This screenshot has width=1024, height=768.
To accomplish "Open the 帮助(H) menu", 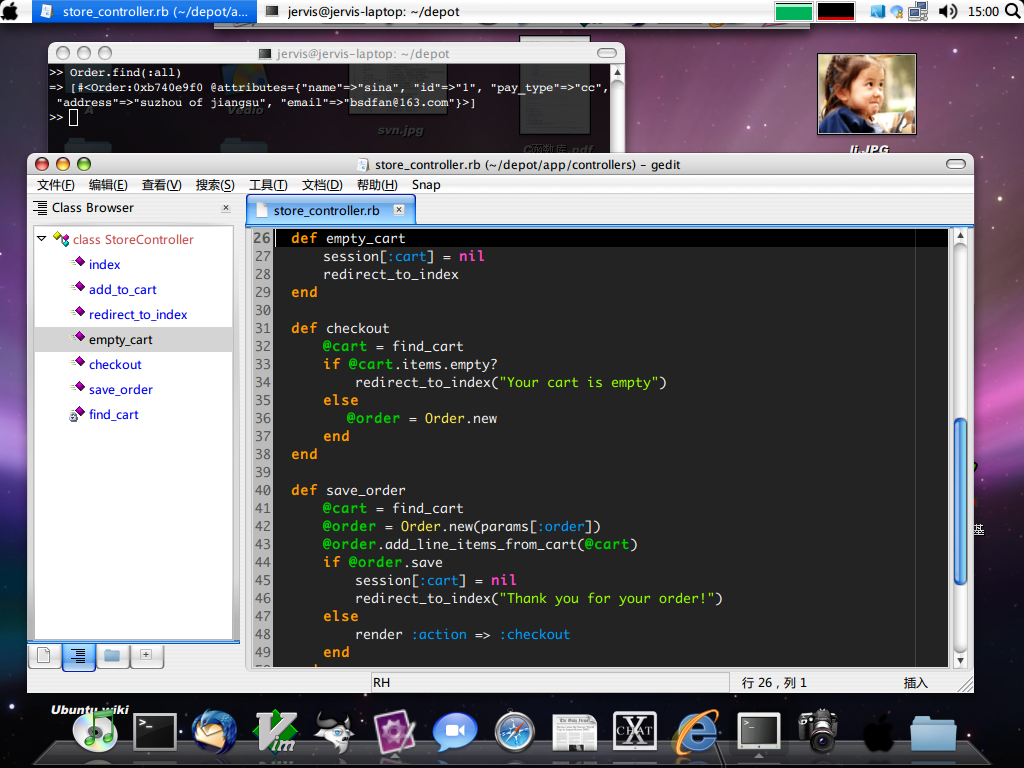I will click(377, 185).
